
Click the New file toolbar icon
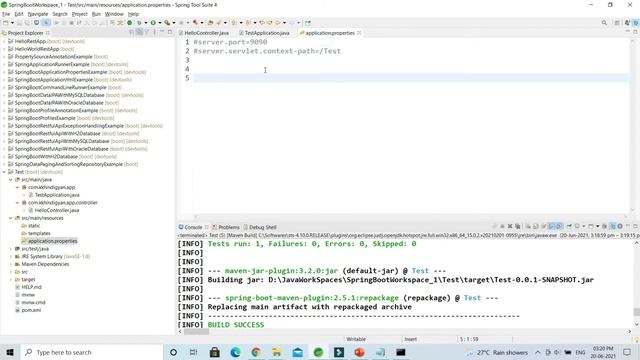coord(6,23)
